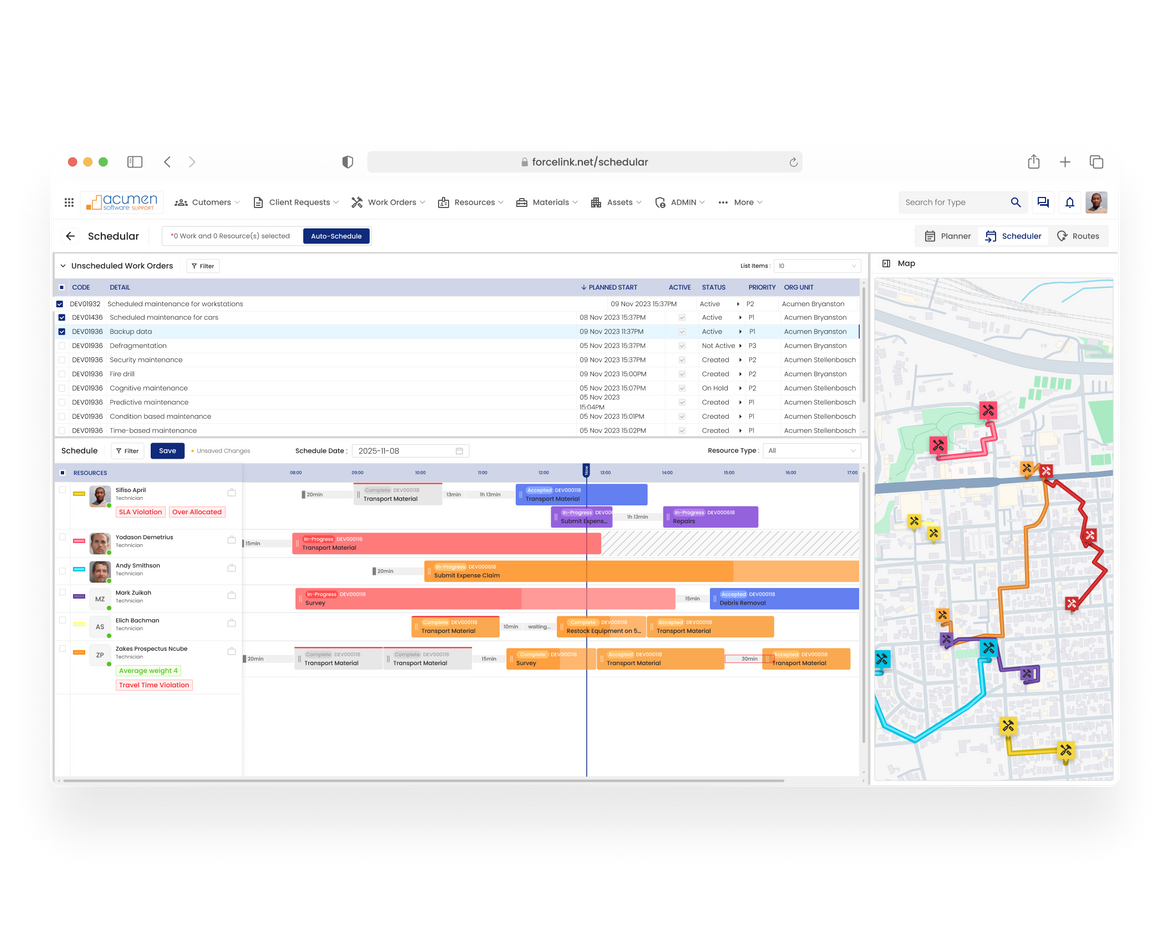This screenshot has width=1169, height=927.
Task: Open Filter in Schedule section
Action: 127,451
